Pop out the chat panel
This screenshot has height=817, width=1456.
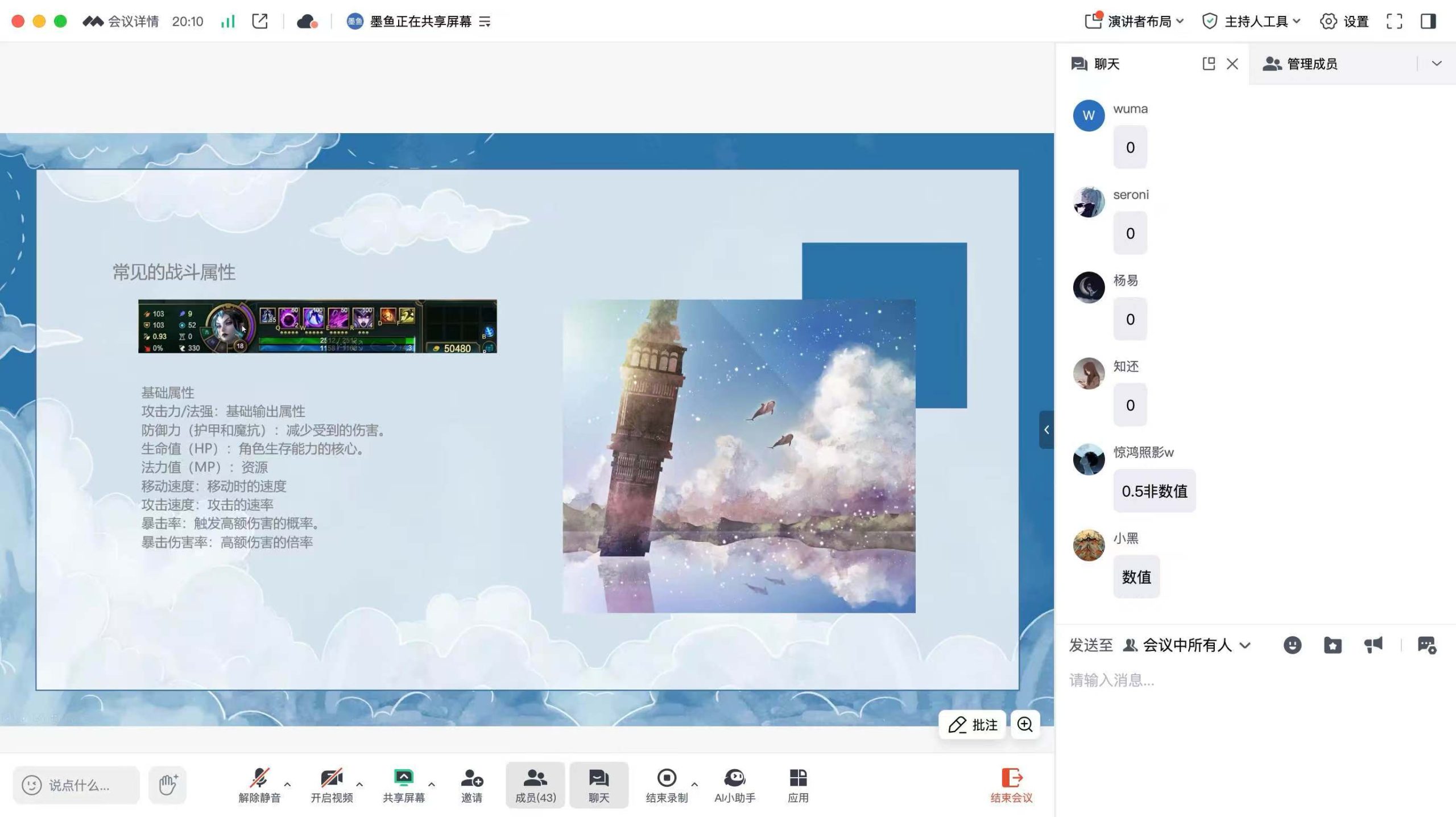click(x=1209, y=64)
